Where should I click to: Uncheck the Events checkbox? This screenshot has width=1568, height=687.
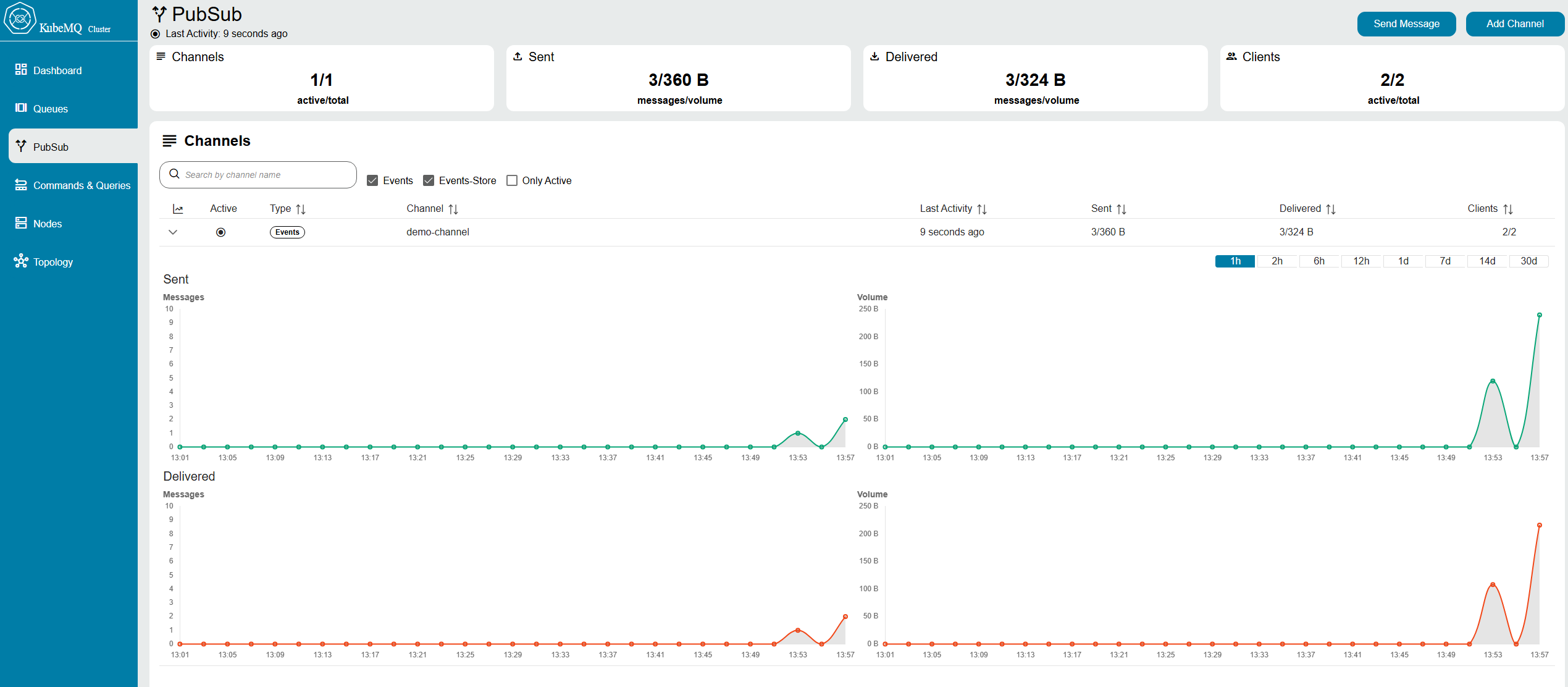tap(372, 180)
